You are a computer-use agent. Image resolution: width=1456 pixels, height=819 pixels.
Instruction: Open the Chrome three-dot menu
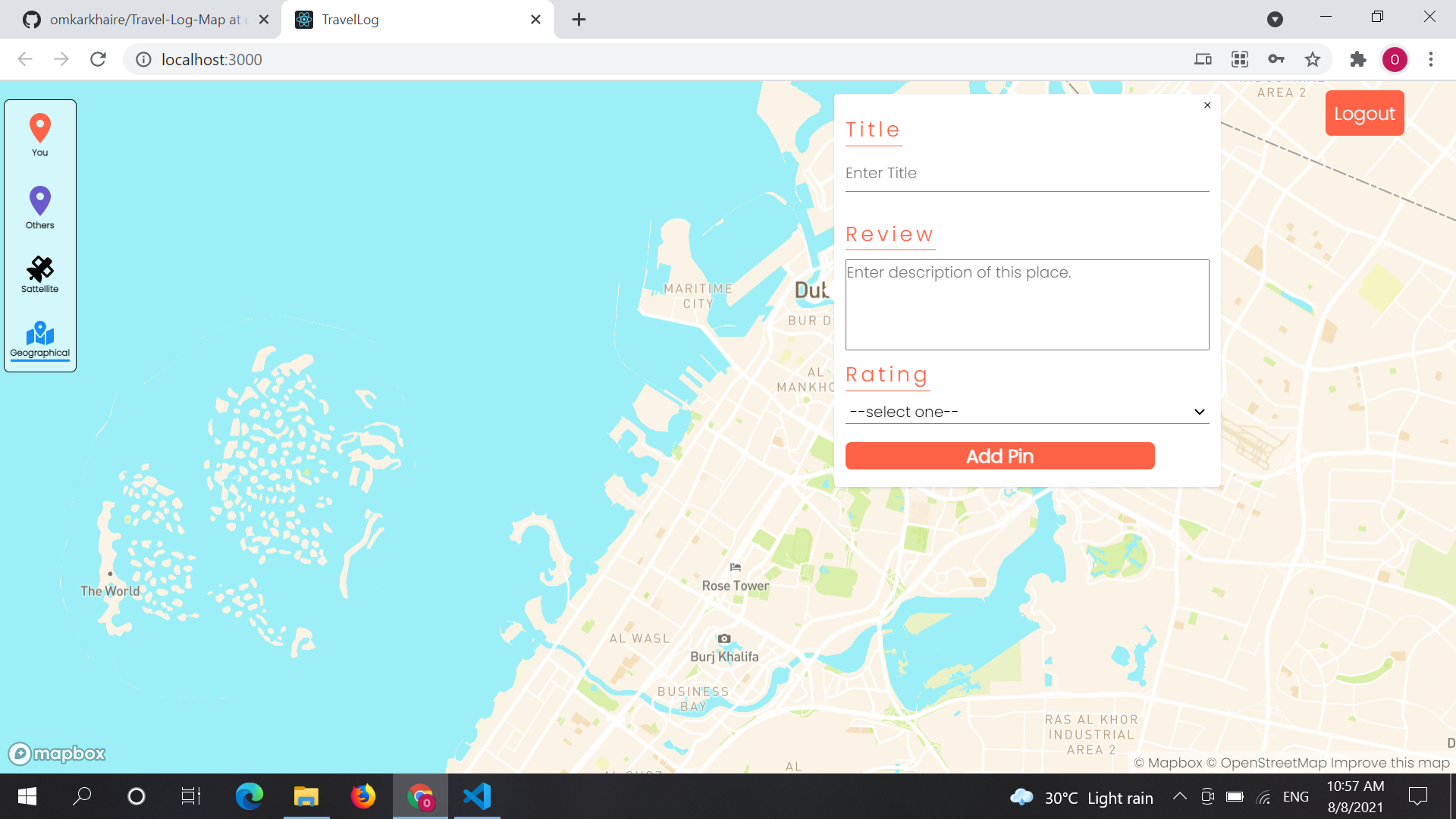(1431, 59)
